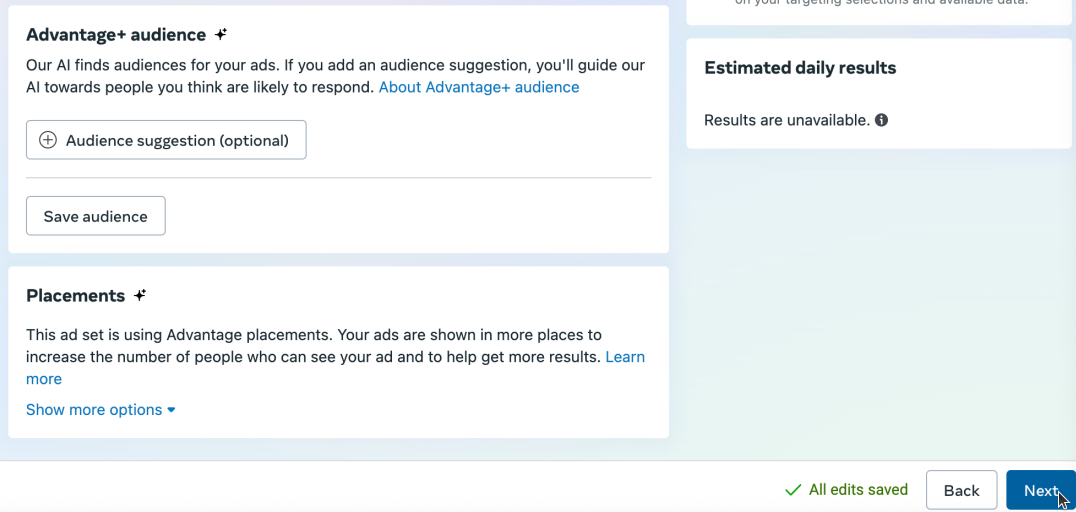1076x512 pixels.
Task: Select the Advantage+ audience heading
Action: 116,35
